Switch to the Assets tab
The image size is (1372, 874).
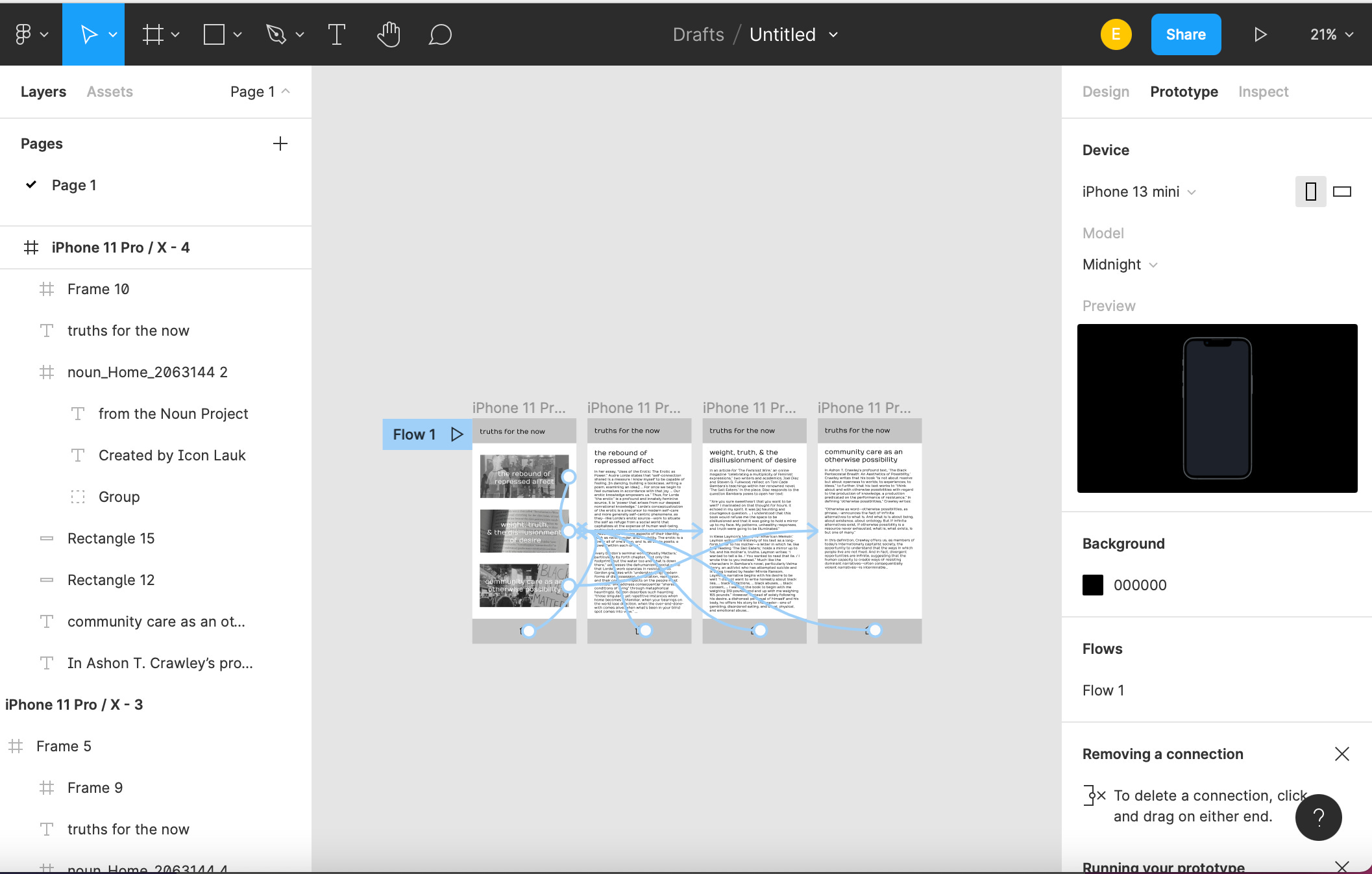point(110,92)
